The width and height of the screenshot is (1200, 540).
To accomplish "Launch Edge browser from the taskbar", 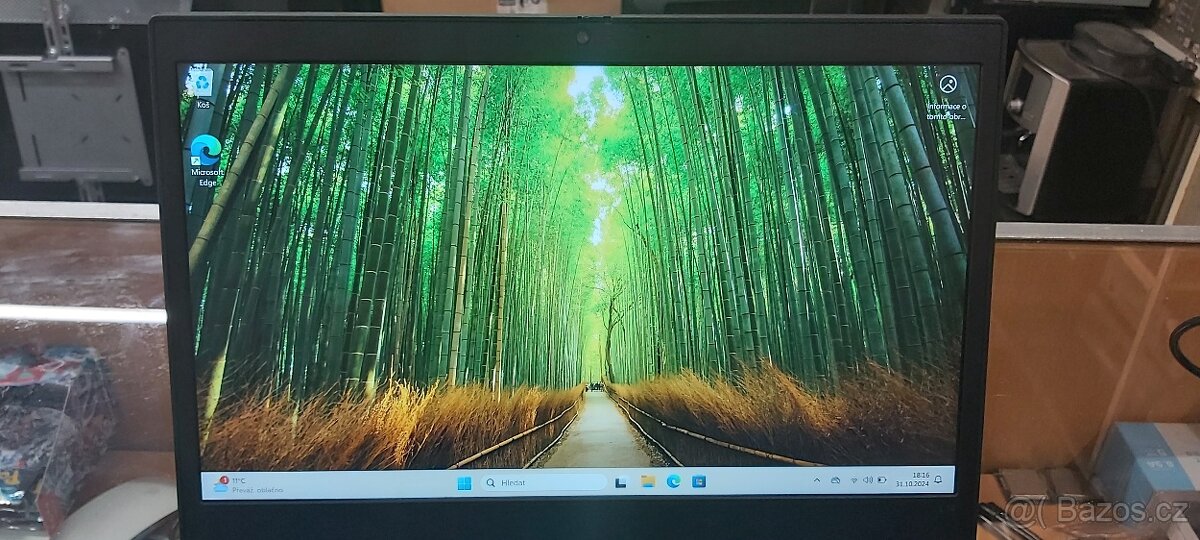I will 673,481.
